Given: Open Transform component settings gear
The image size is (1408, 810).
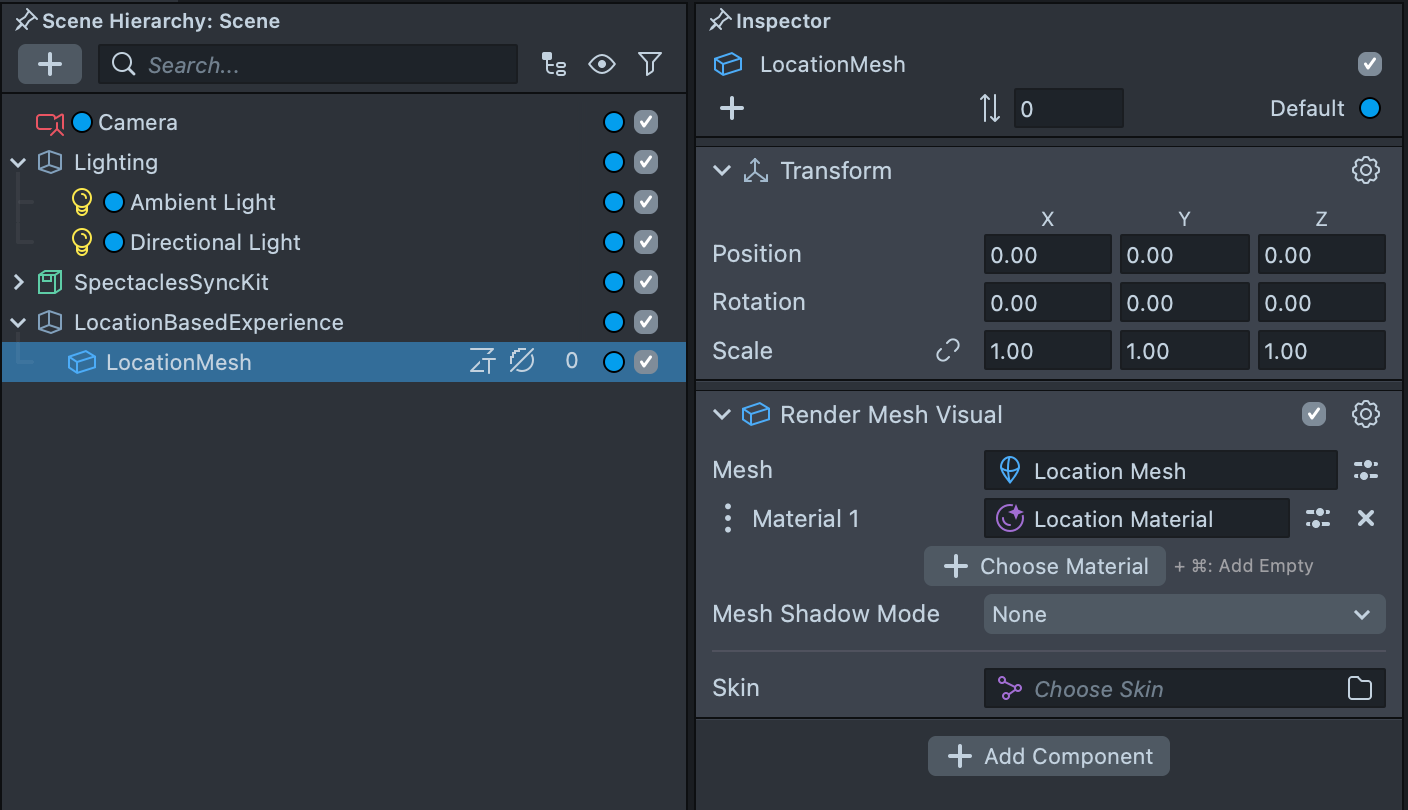Looking at the screenshot, I should [x=1365, y=171].
